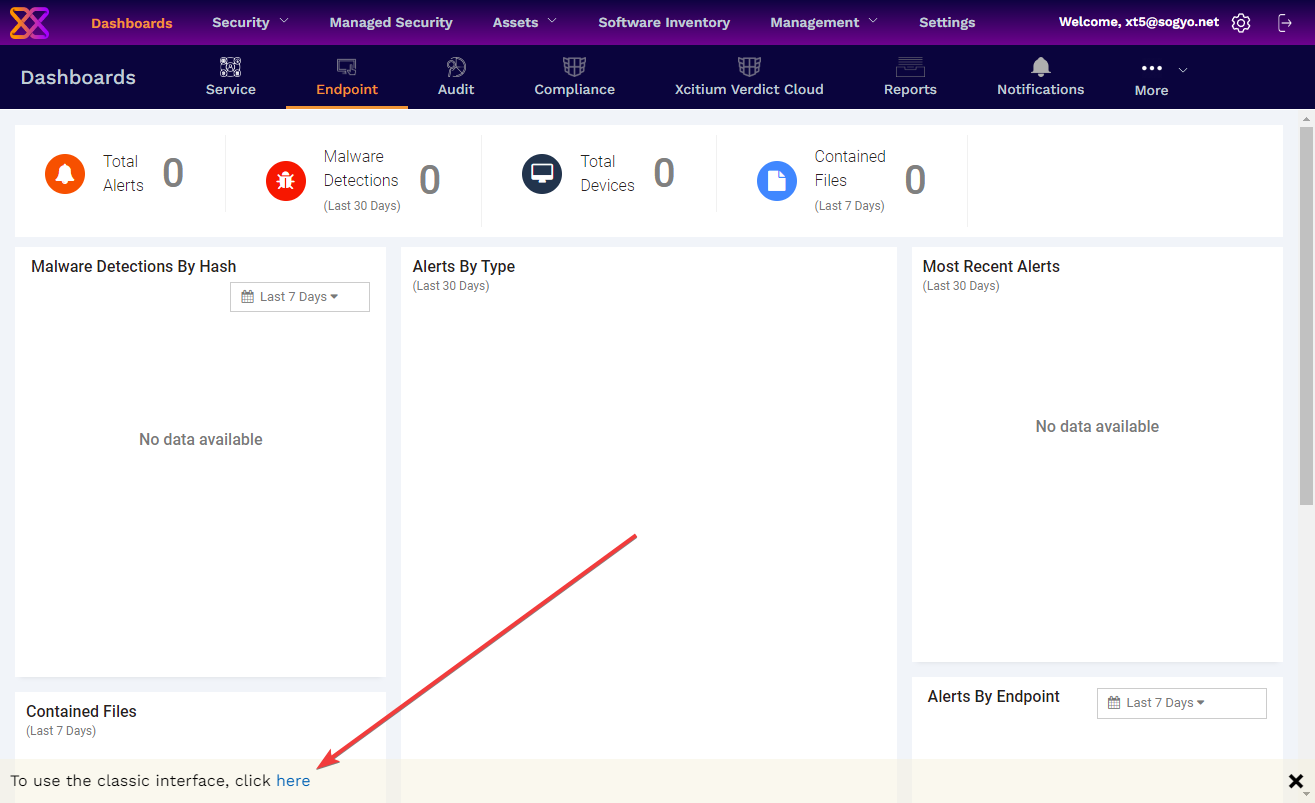Expand the Security menu
Image resolution: width=1315 pixels, height=803 pixels.
[250, 22]
